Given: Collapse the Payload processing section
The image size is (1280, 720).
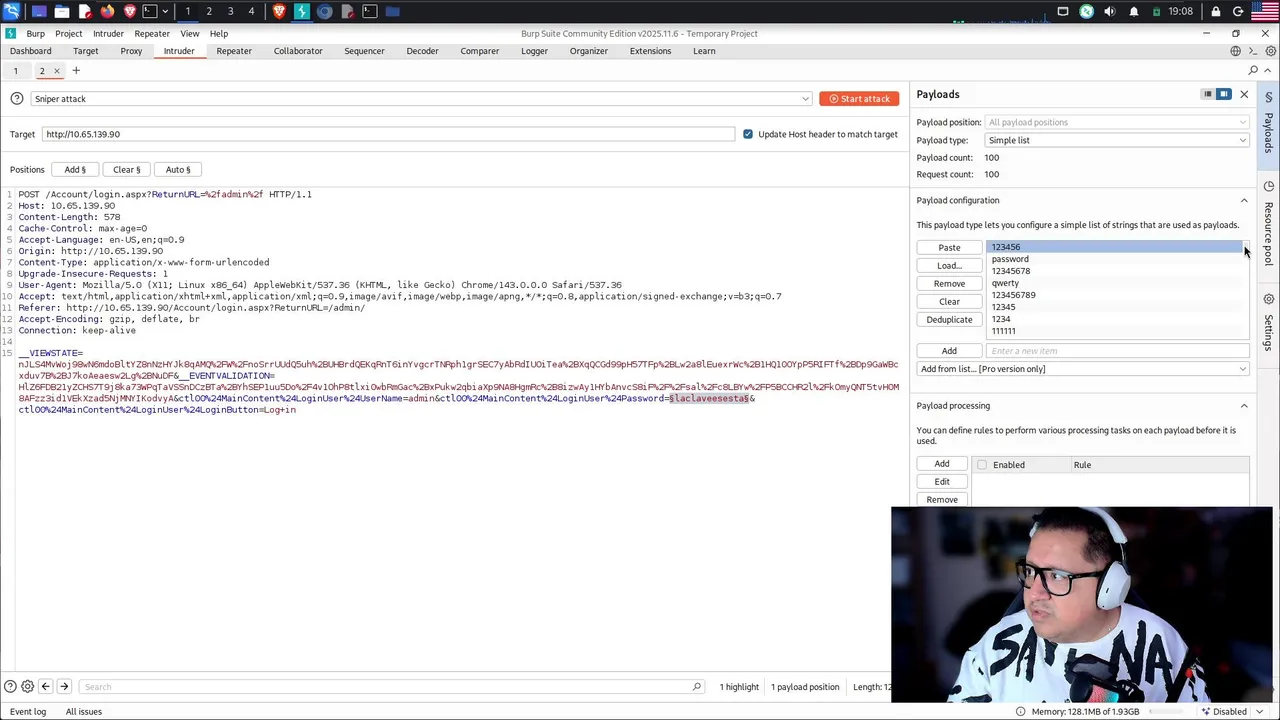Looking at the screenshot, I should tap(1244, 405).
